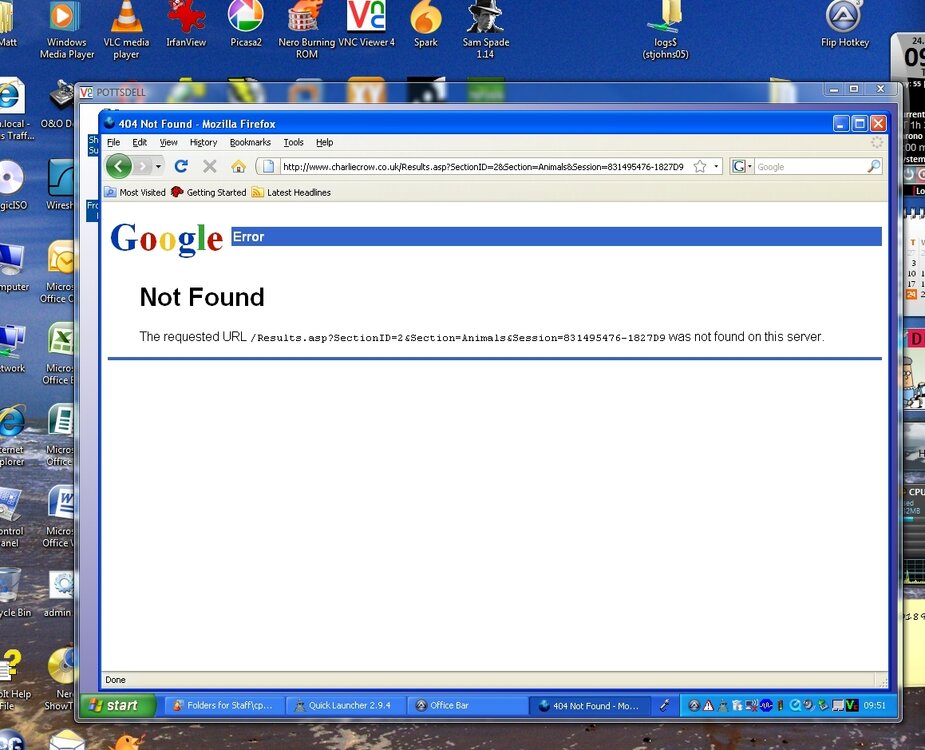Open the Edit menu in Firefox
The height and width of the screenshot is (750, 925).
pyautogui.click(x=140, y=142)
